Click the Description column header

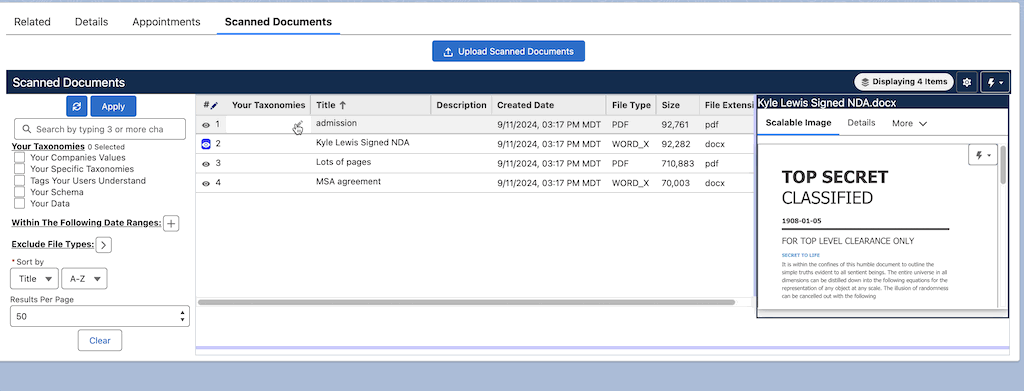461,104
